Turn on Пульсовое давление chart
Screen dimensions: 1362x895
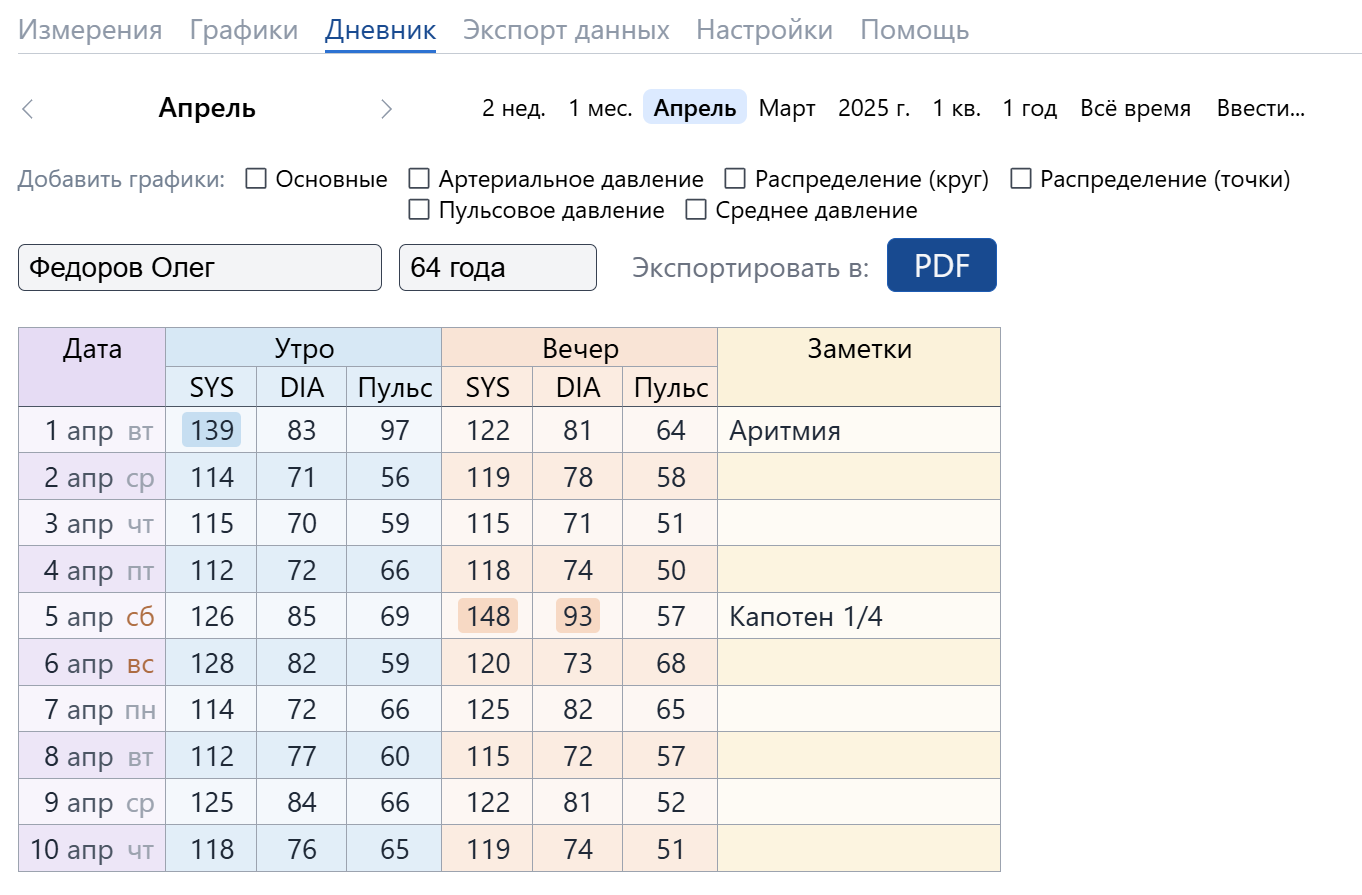click(419, 210)
